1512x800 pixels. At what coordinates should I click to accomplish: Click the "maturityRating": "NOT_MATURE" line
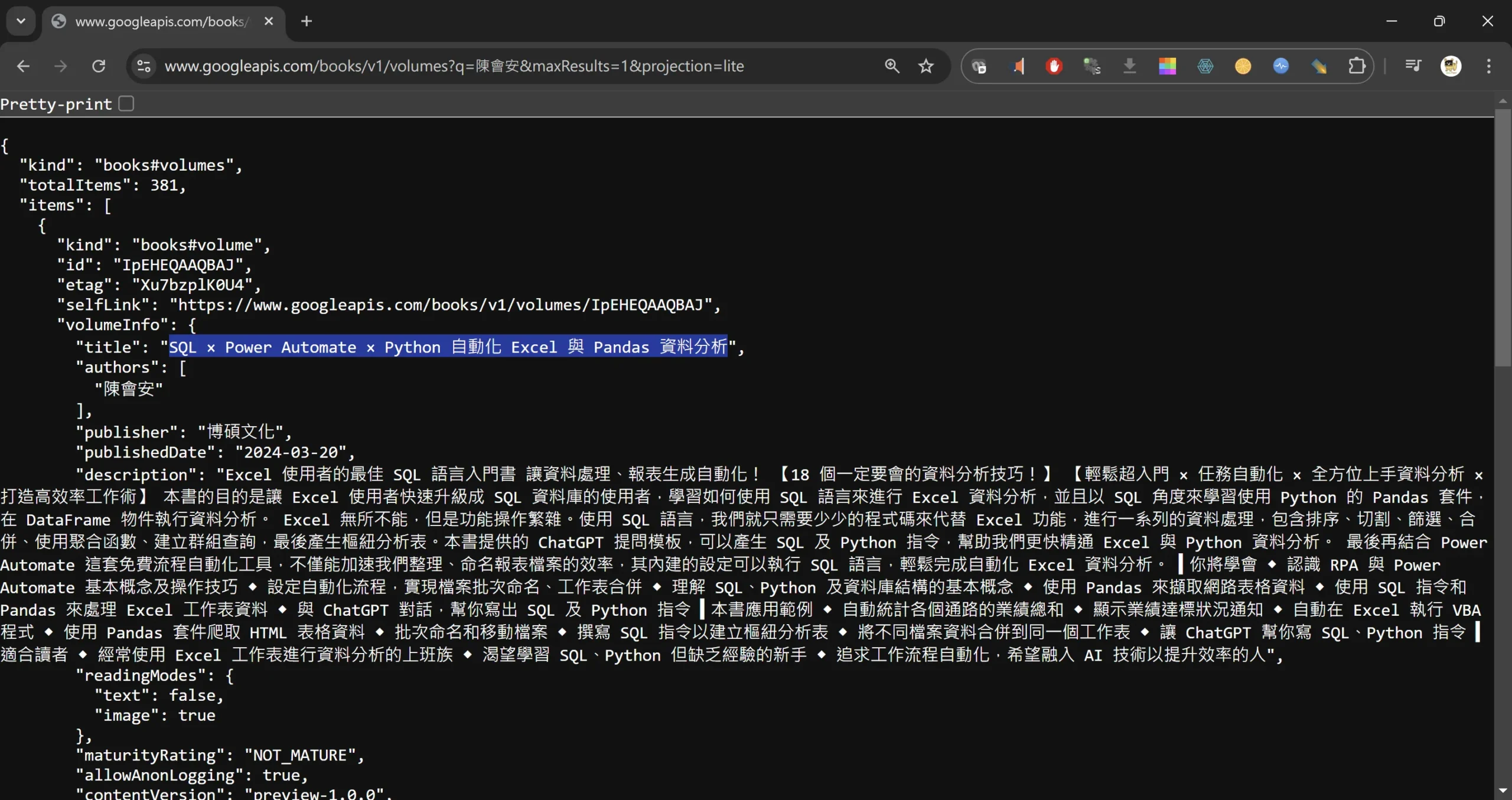click(220, 755)
